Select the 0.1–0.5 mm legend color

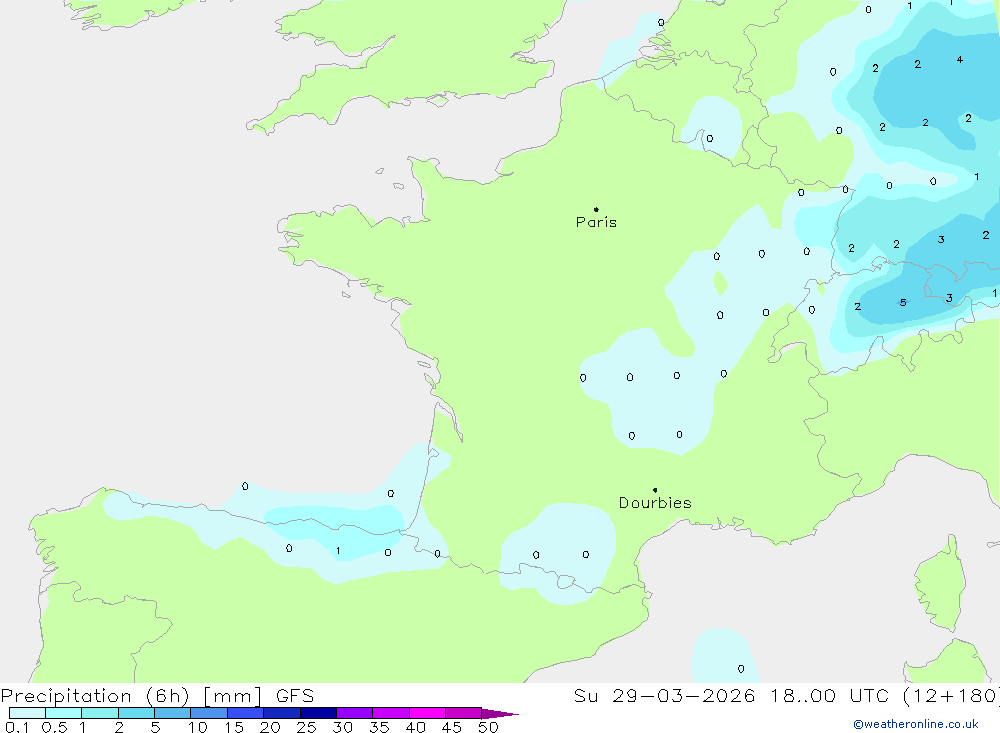pyautogui.click(x=27, y=713)
